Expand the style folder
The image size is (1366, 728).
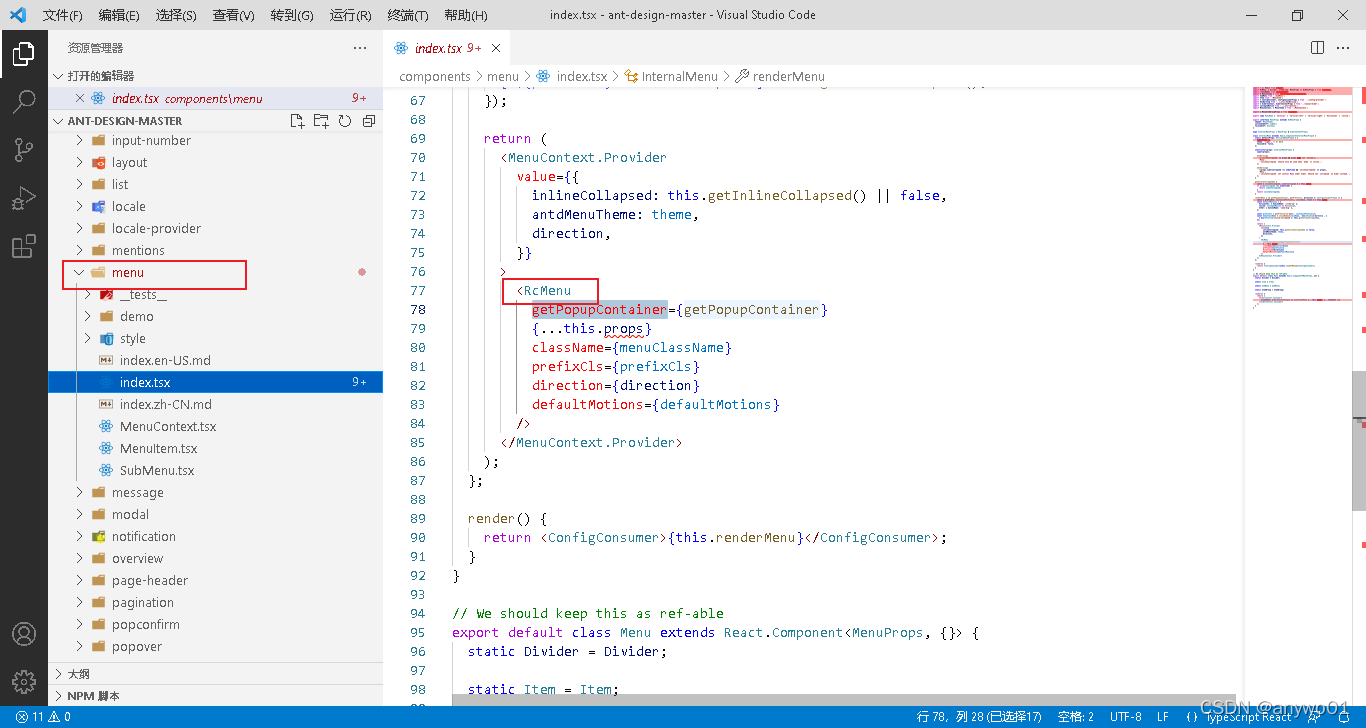pos(215,339)
